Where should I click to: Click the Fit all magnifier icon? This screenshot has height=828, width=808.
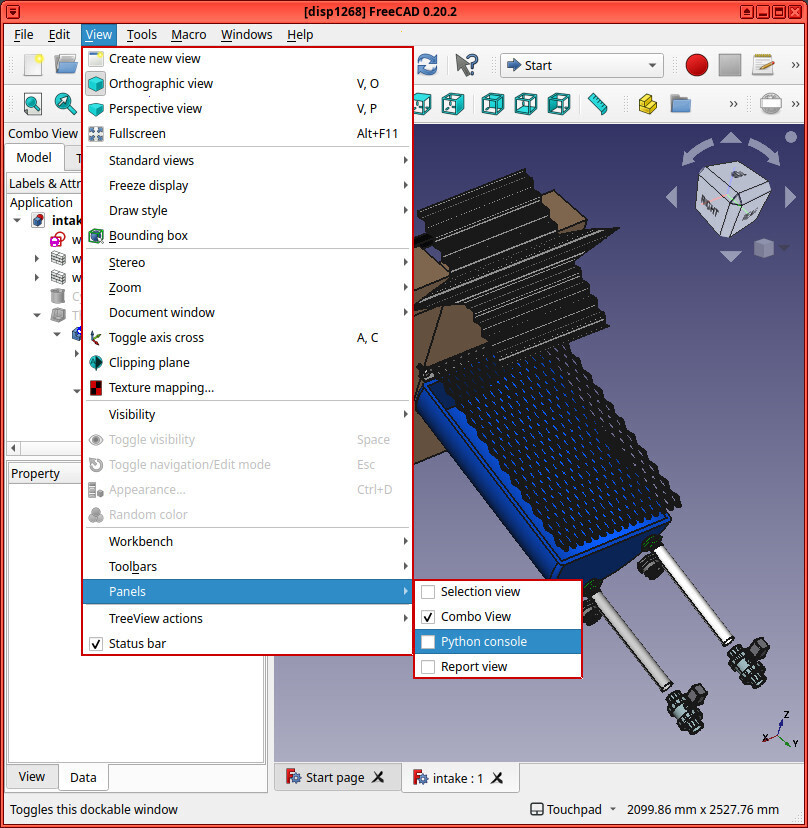tap(33, 104)
